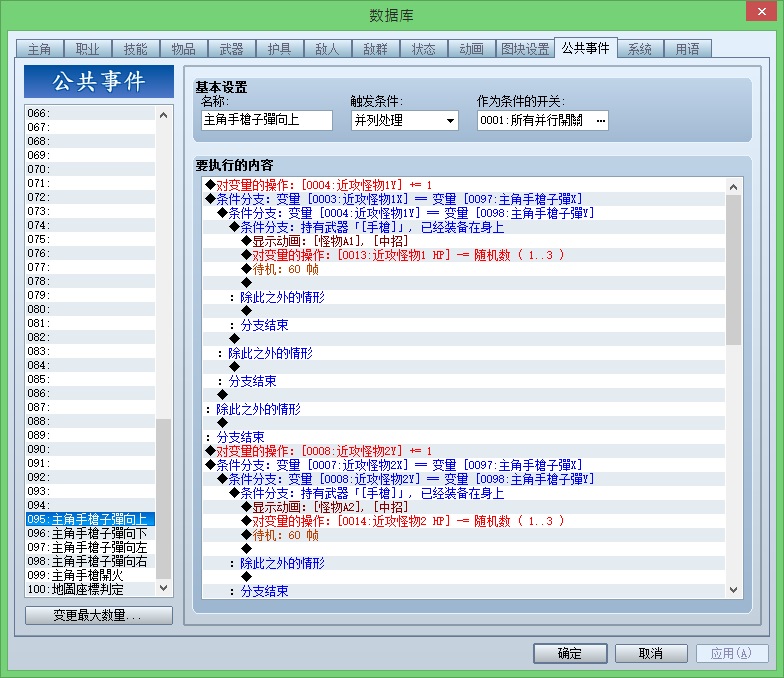This screenshot has width=784, height=678.
Task: Click the event list scrollbar thumb
Action: coord(163,498)
